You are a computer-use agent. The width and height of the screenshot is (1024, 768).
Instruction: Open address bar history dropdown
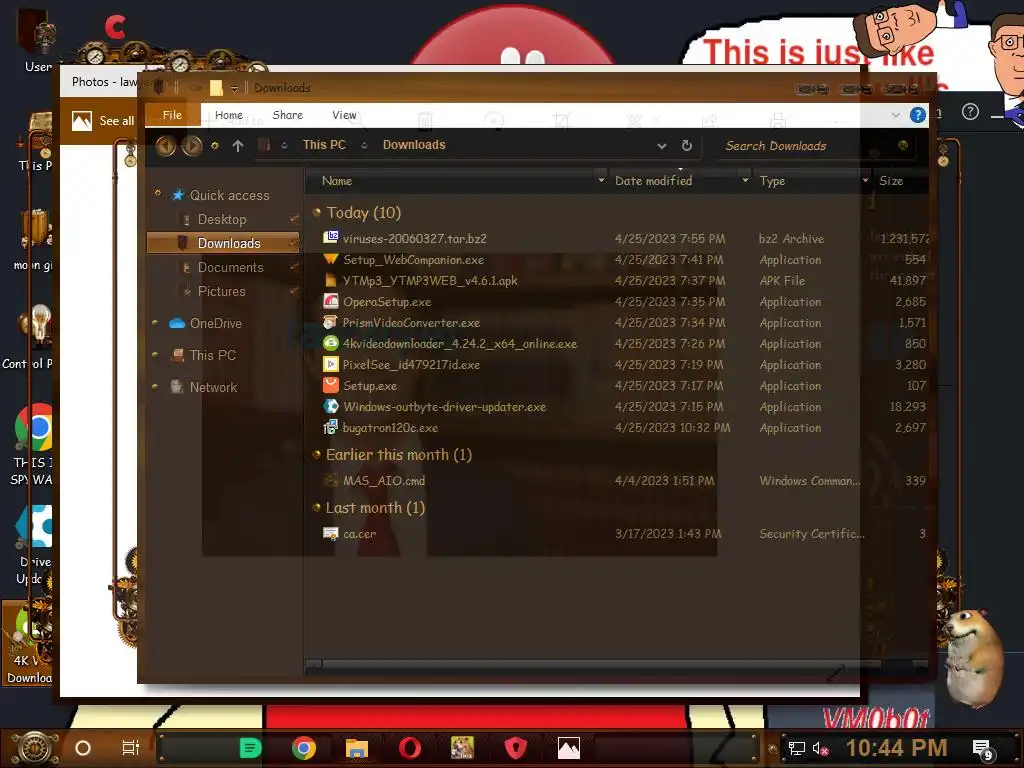[x=662, y=146]
